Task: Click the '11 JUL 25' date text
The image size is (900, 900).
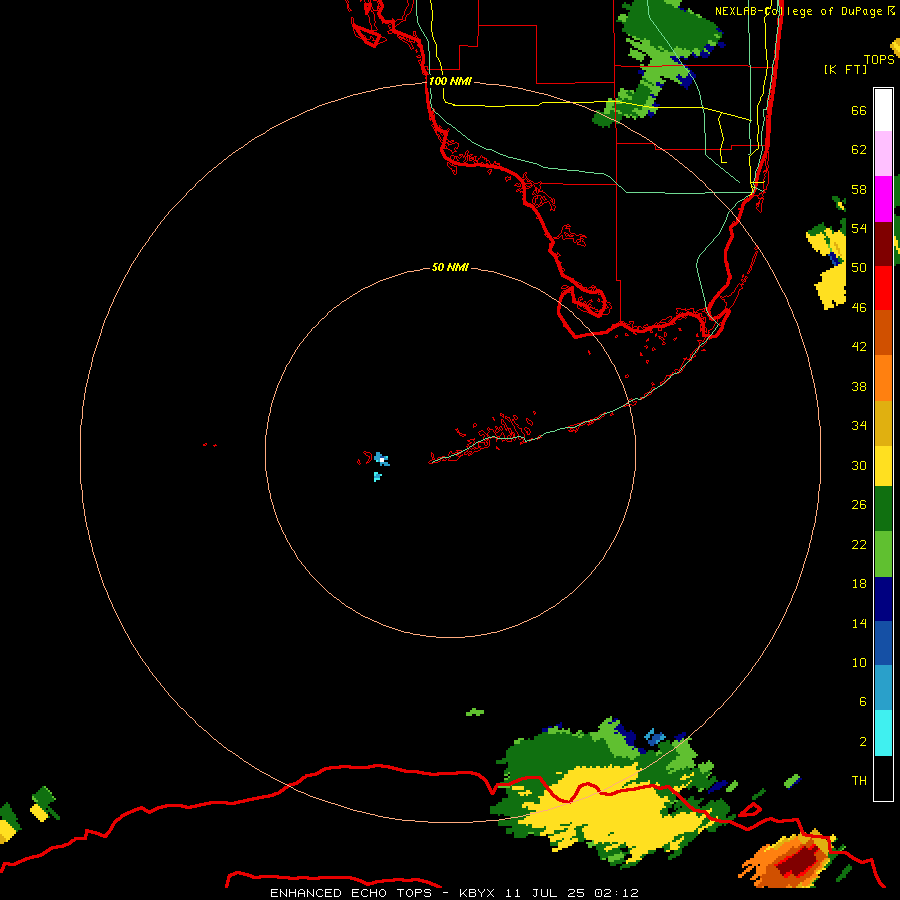Action: (544, 893)
